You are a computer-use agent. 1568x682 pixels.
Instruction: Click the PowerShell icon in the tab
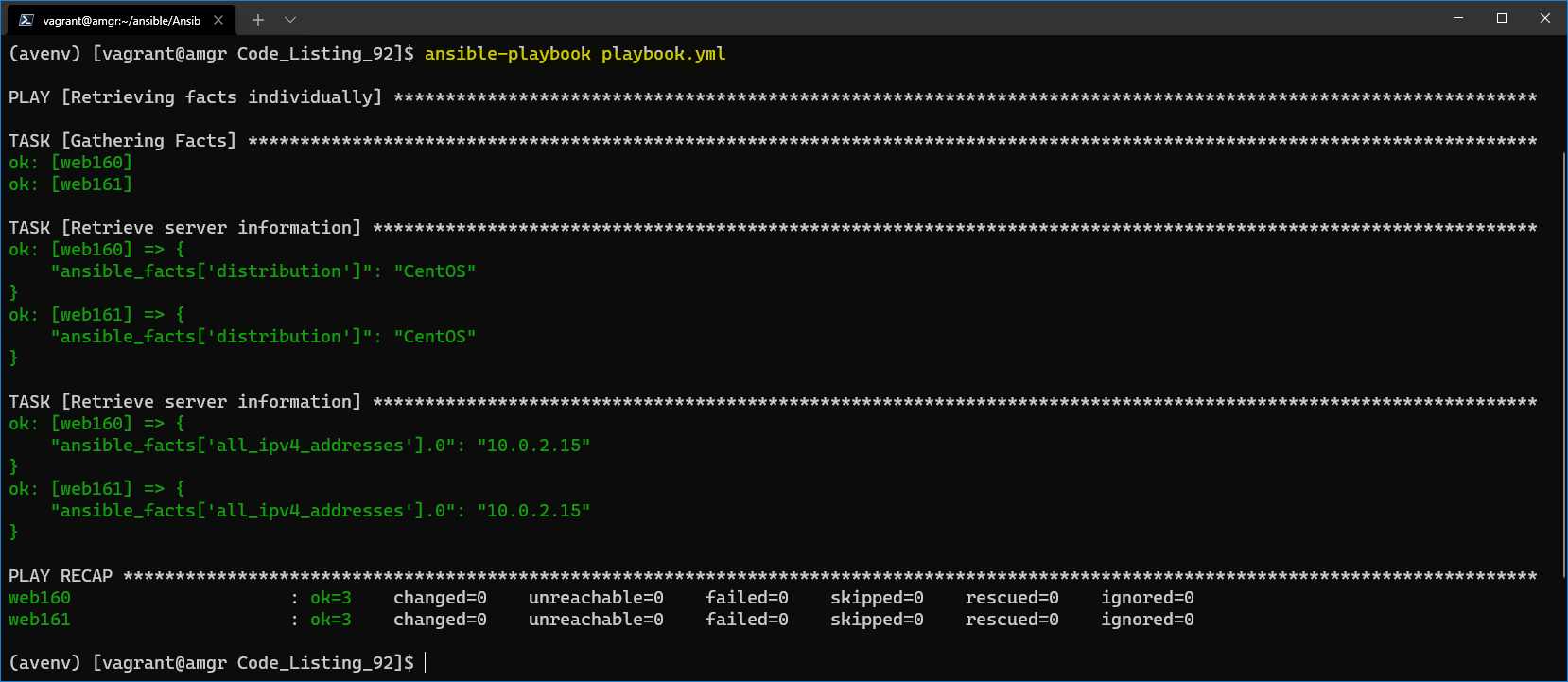click(x=26, y=20)
